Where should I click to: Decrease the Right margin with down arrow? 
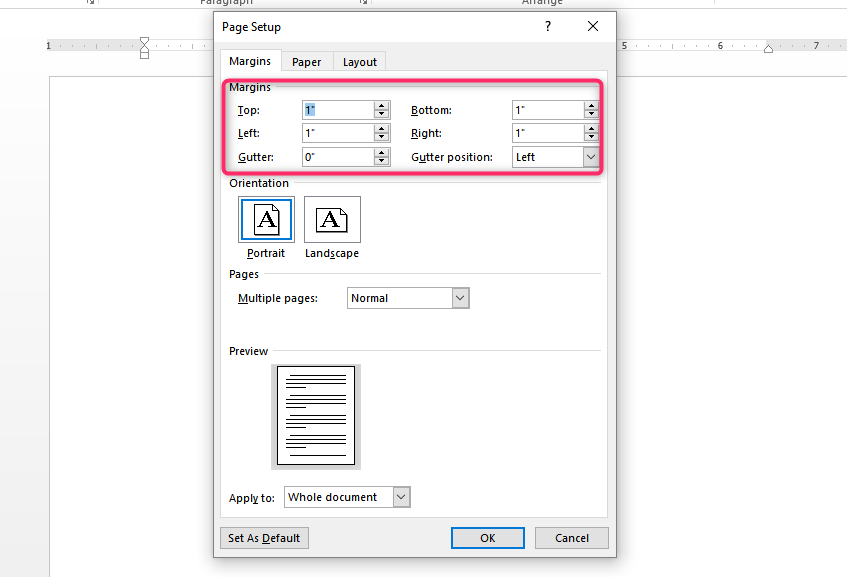click(x=591, y=137)
